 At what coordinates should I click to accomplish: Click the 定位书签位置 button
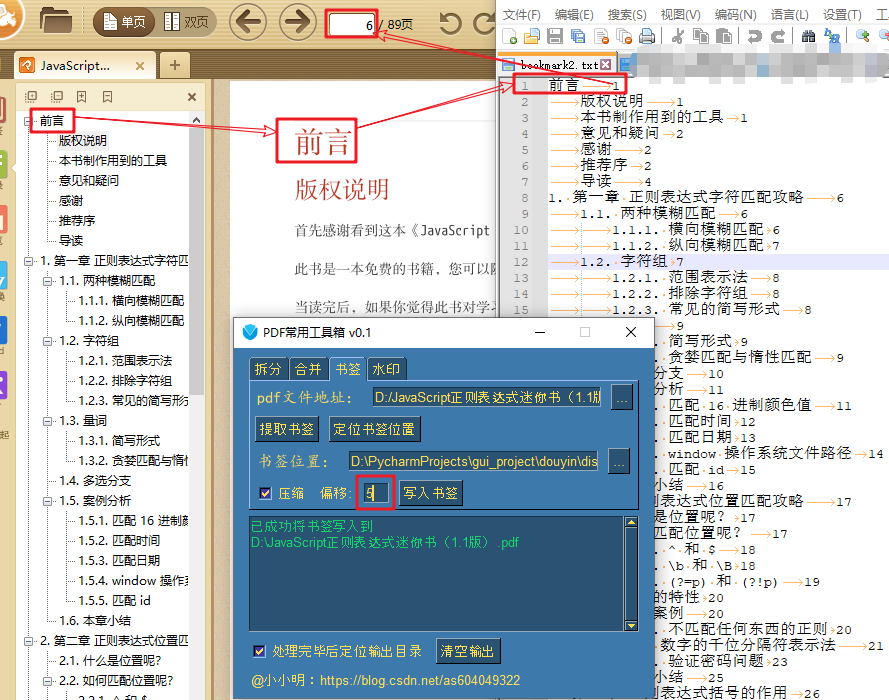pyautogui.click(x=374, y=429)
